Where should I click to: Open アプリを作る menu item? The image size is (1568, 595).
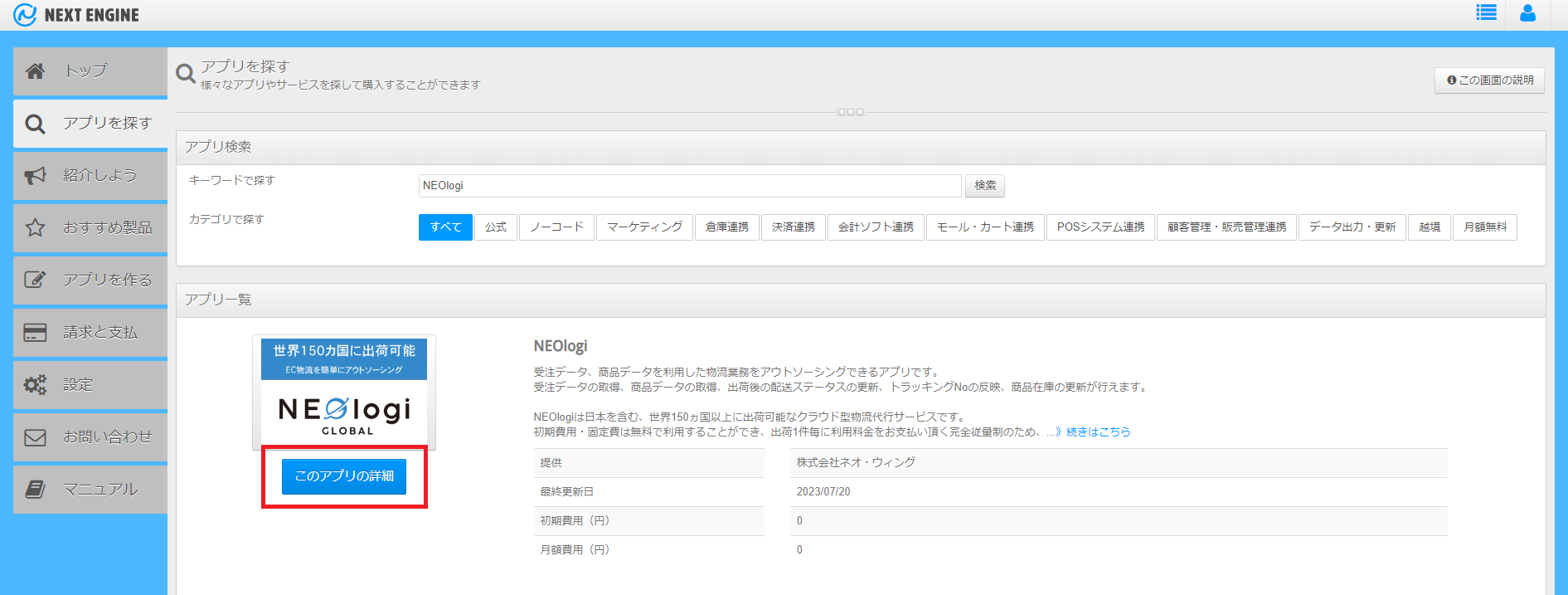[90, 280]
